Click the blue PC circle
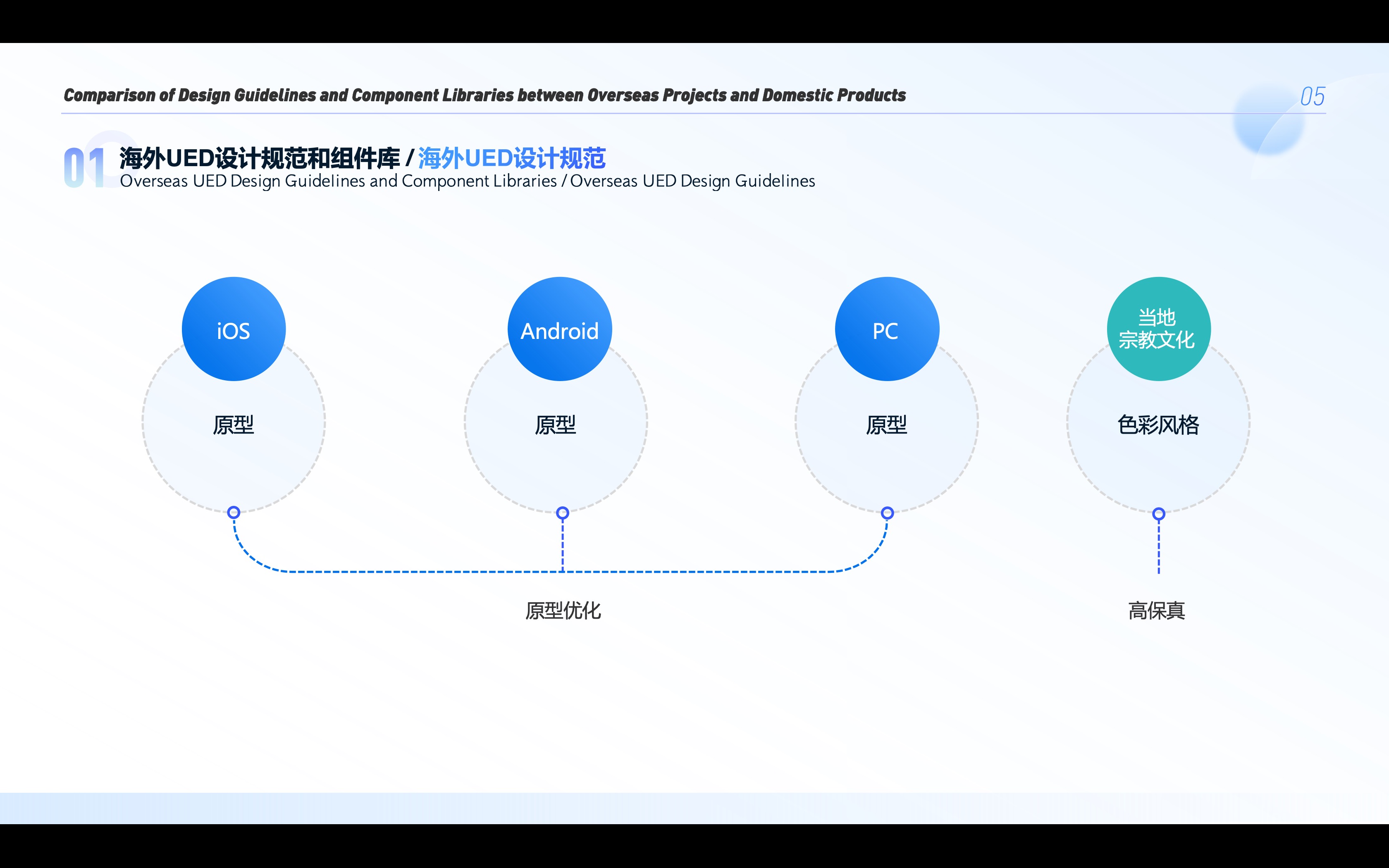 887,329
